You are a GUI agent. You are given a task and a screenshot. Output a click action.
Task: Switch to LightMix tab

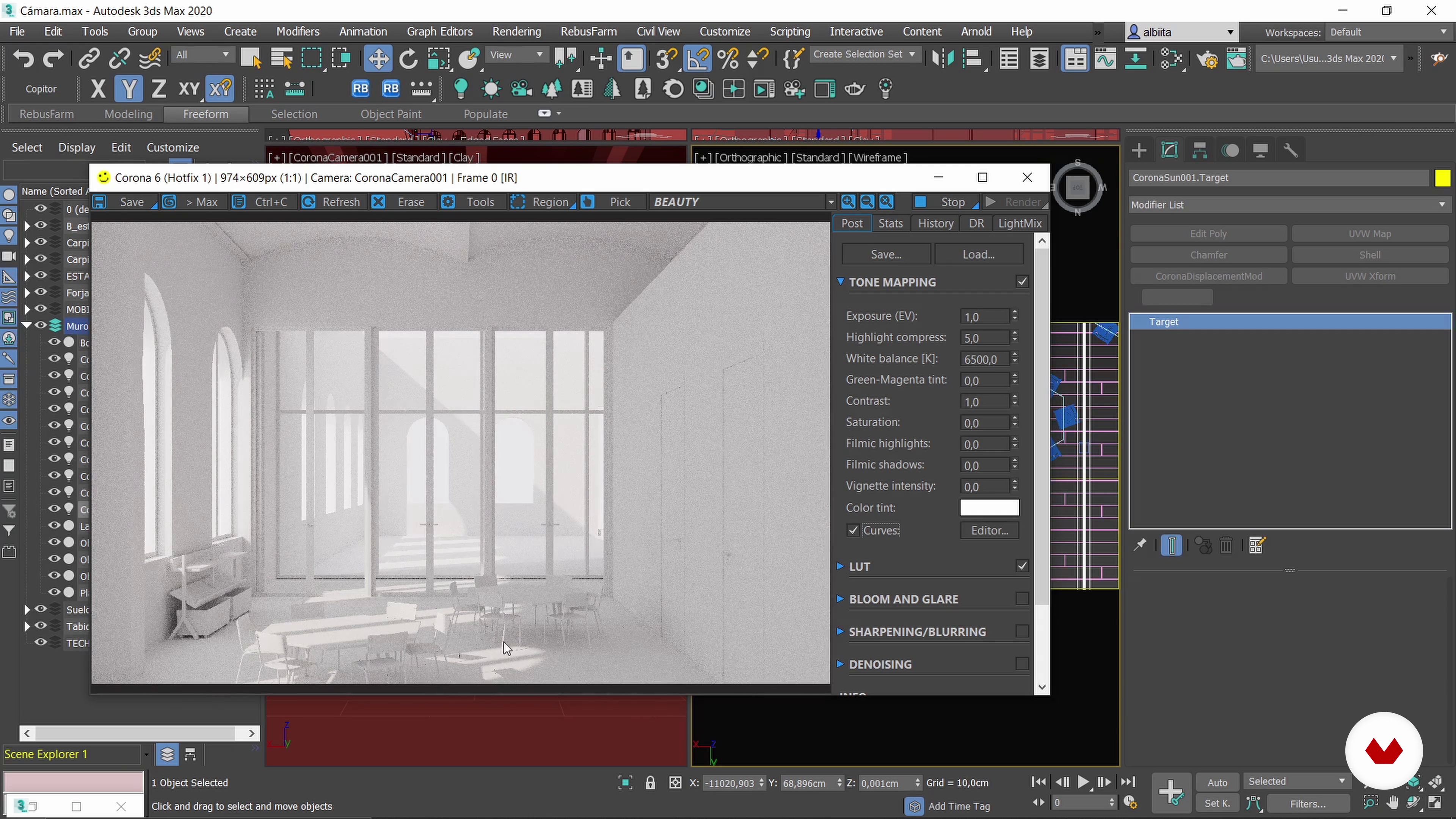pos(1020,223)
